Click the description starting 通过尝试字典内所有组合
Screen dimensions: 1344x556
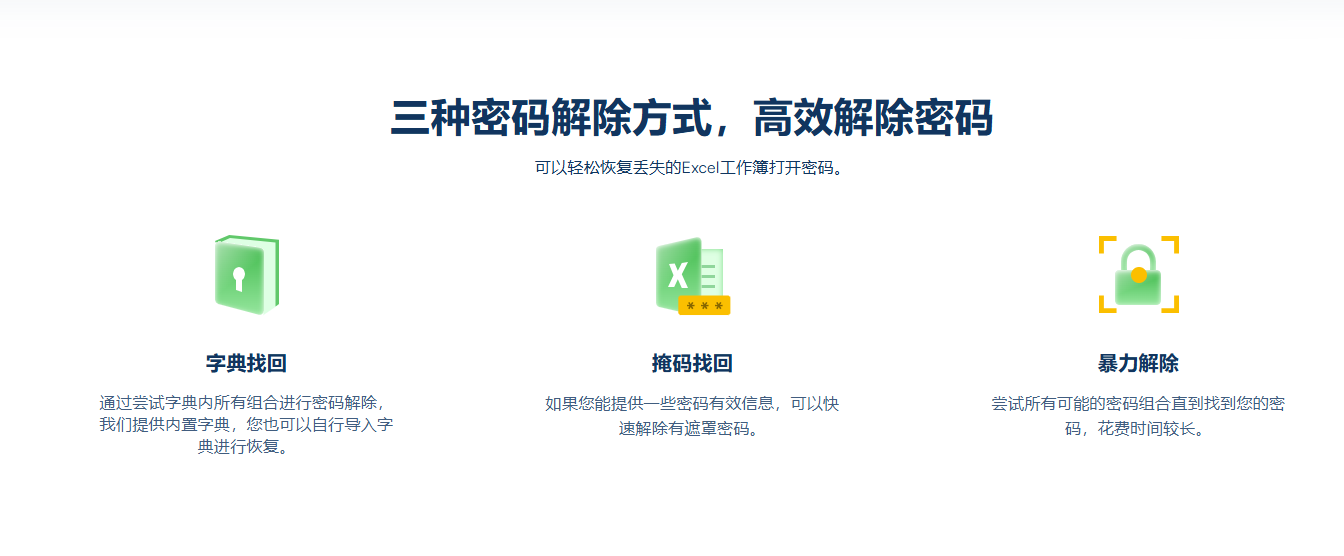click(x=246, y=425)
